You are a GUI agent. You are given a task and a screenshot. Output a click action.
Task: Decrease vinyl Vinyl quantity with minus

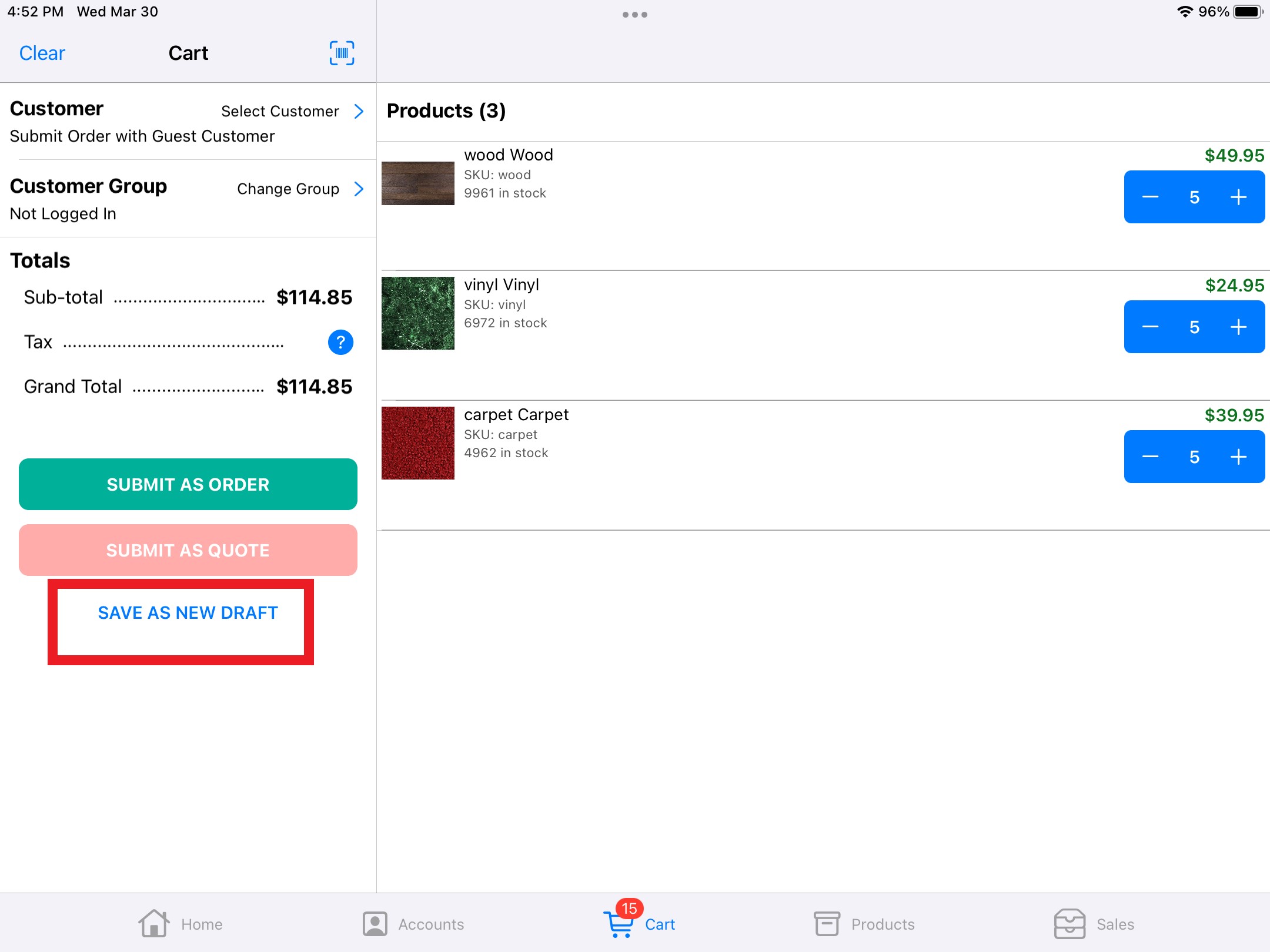coord(1150,327)
